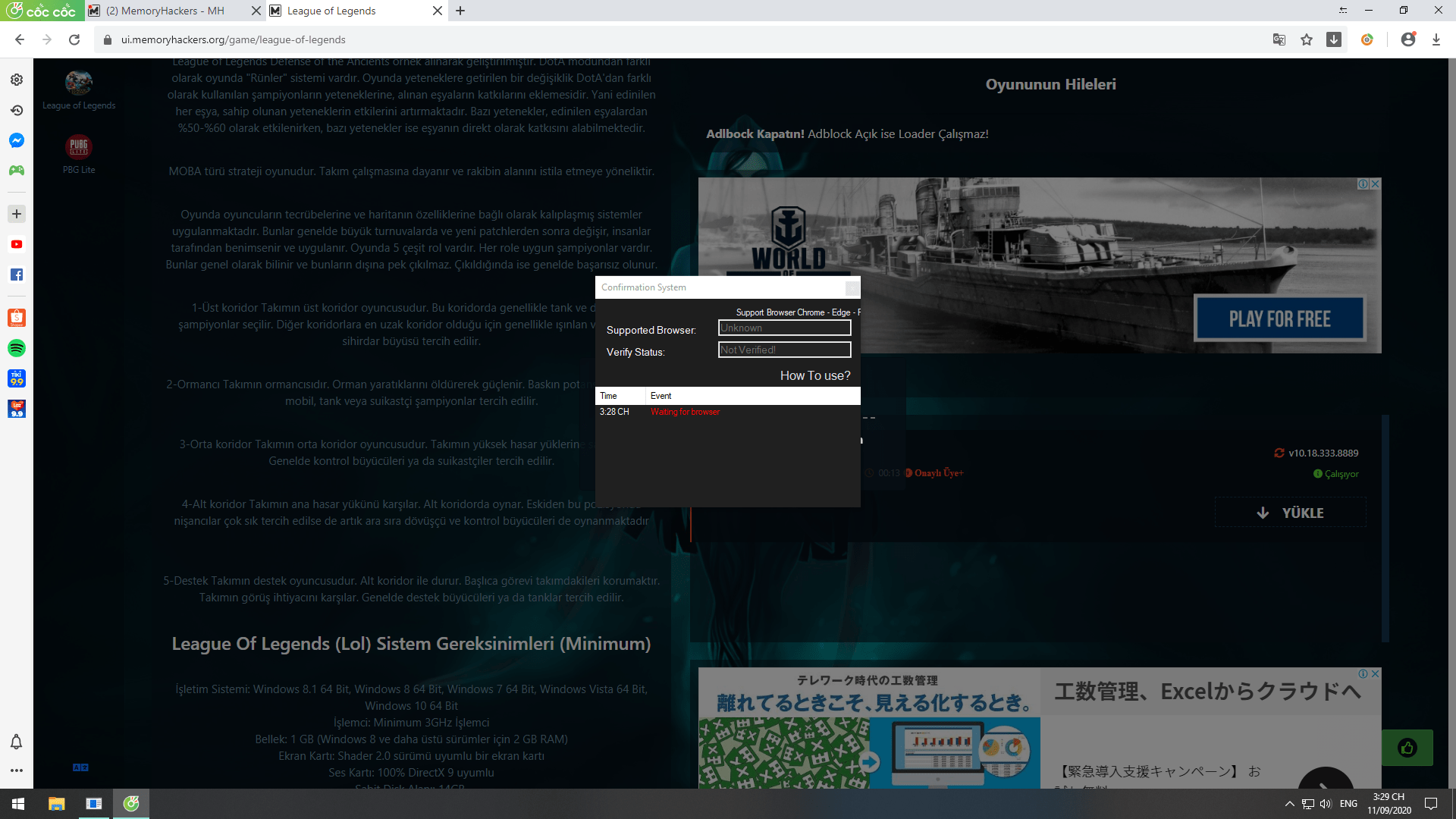Screen dimensions: 1456x819
Task: Switch the ENG input language
Action: [x=1348, y=804]
